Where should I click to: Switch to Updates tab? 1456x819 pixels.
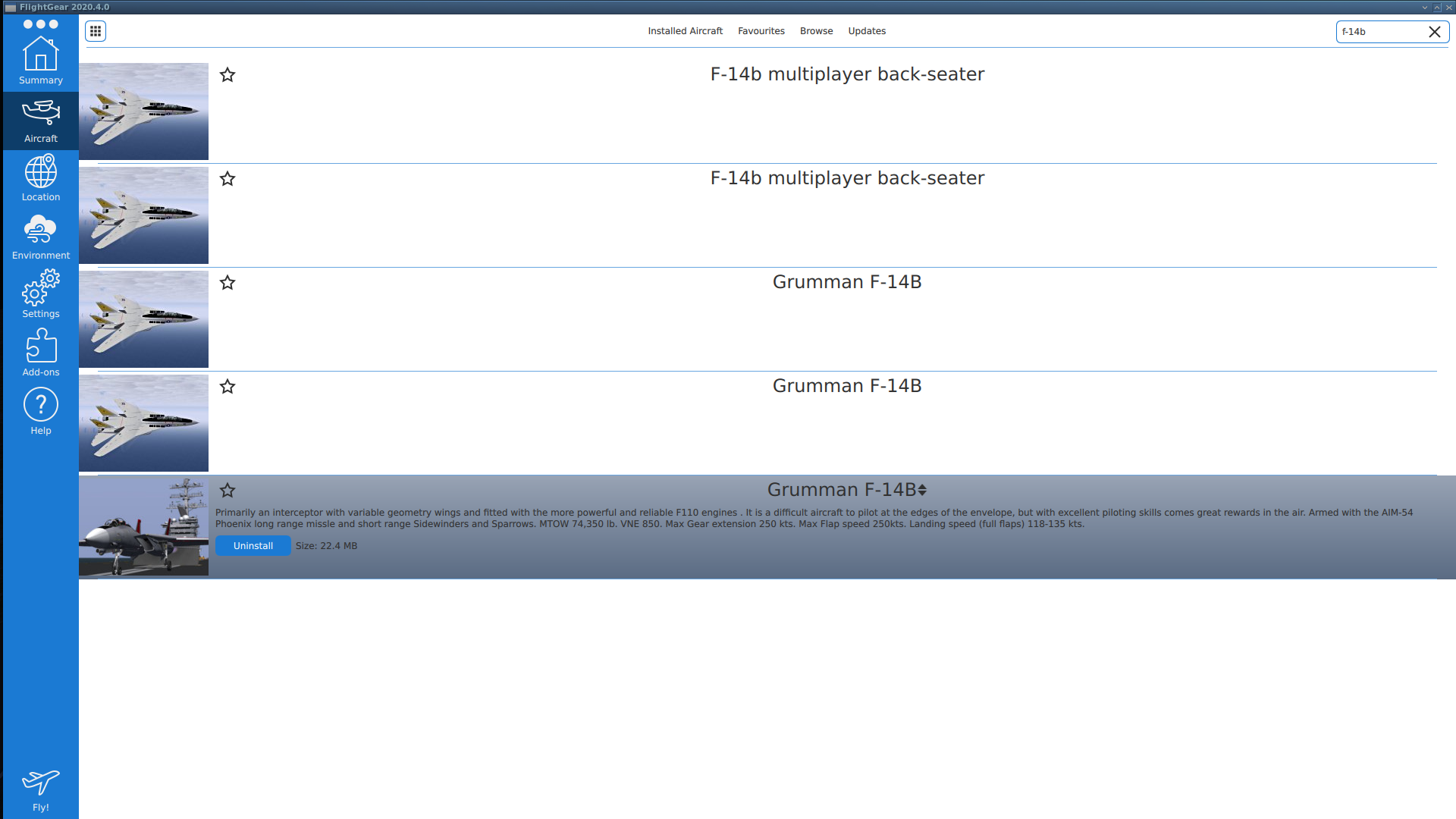click(867, 31)
